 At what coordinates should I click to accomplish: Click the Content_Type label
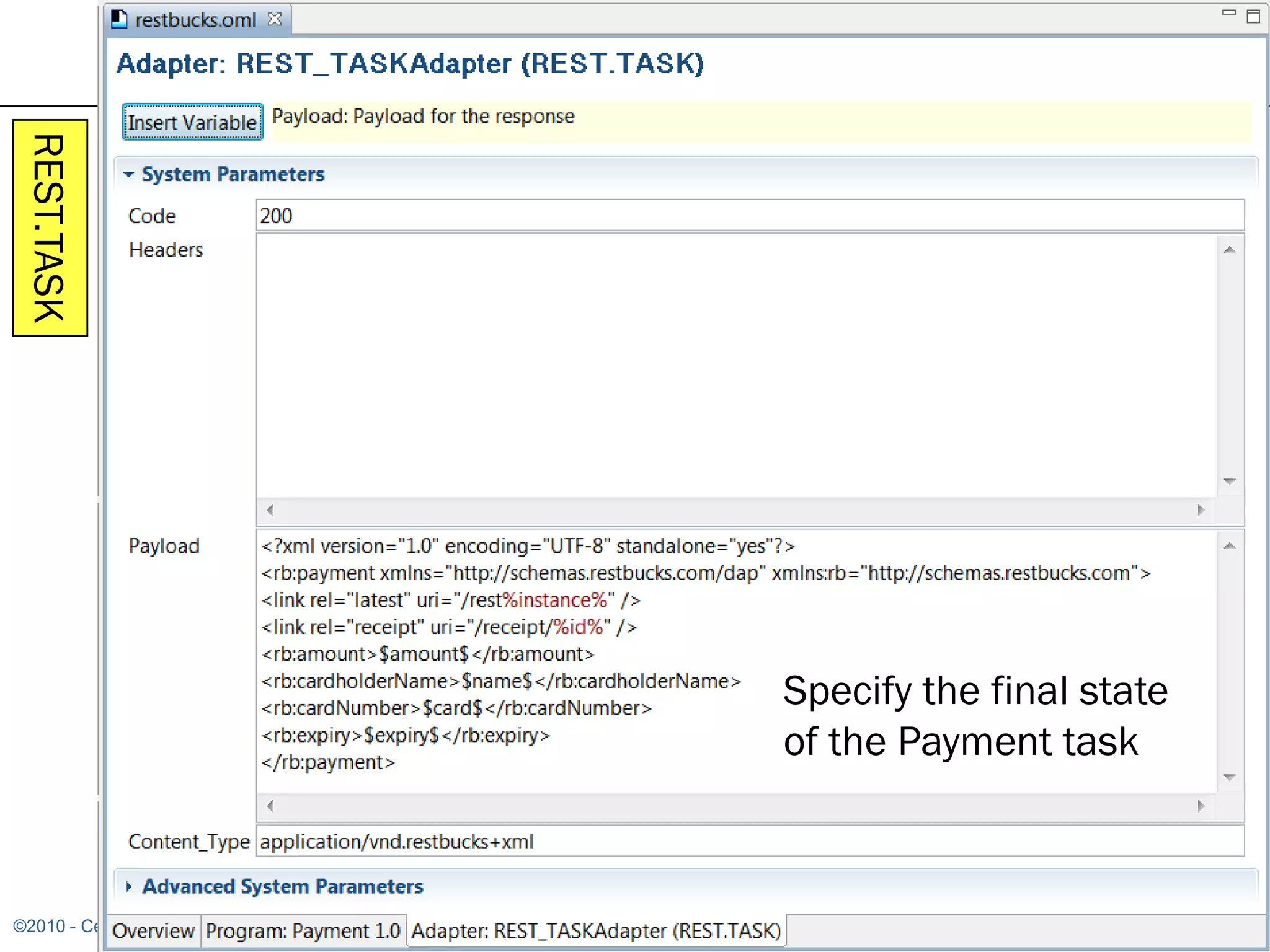pos(189,842)
